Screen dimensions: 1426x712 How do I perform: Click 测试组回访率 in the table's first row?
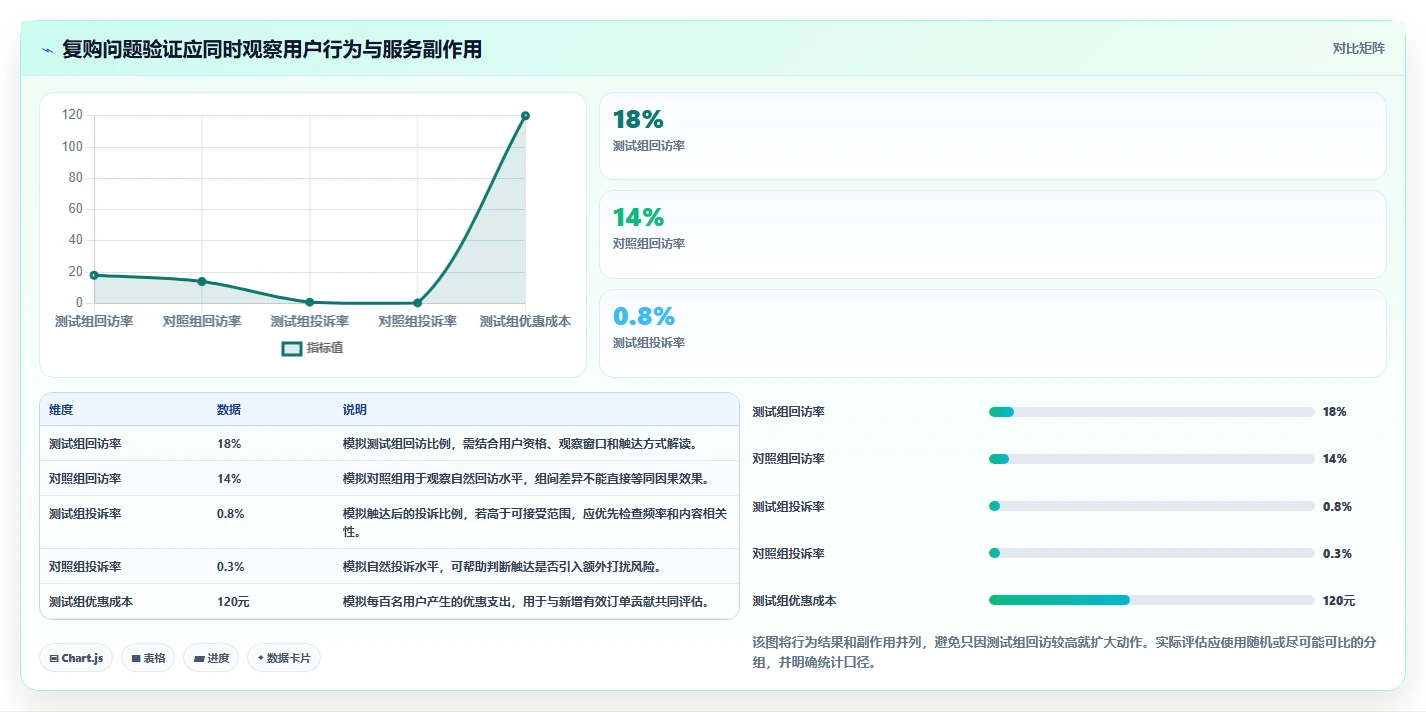tap(85, 443)
